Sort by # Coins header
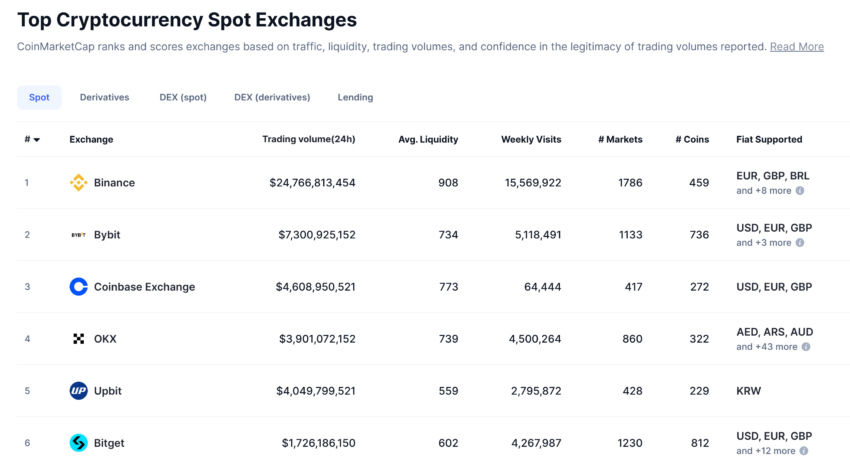 pyautogui.click(x=692, y=139)
